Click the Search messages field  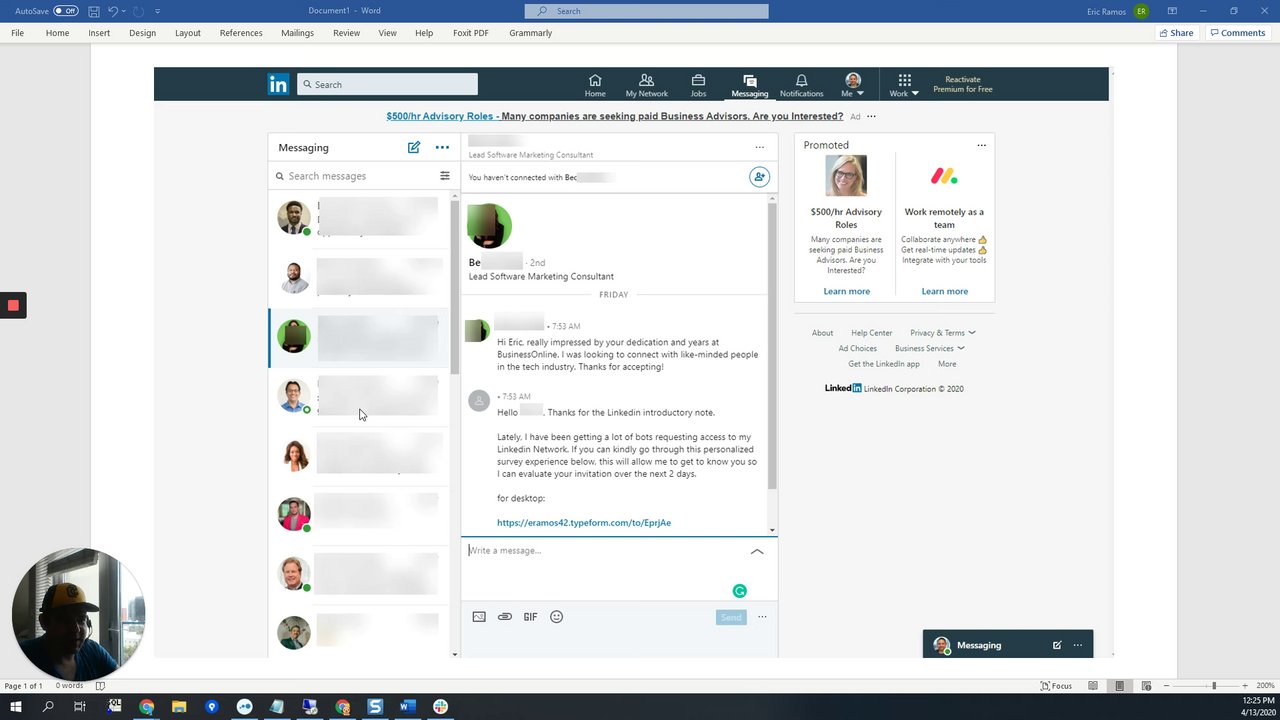click(x=355, y=176)
